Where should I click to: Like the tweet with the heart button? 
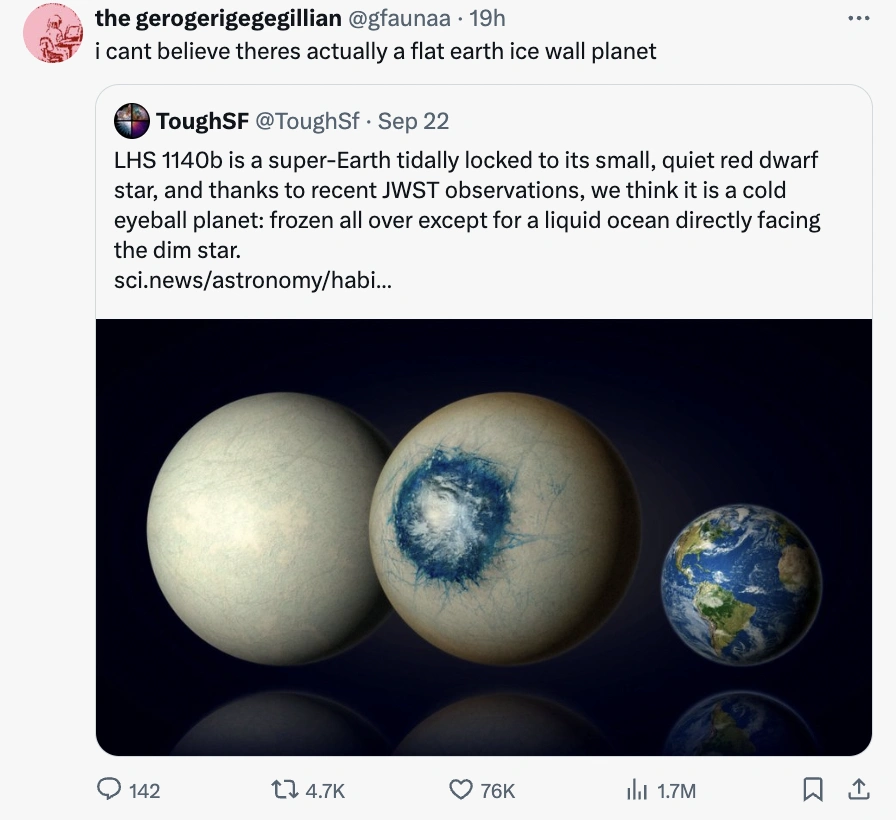[x=459, y=790]
